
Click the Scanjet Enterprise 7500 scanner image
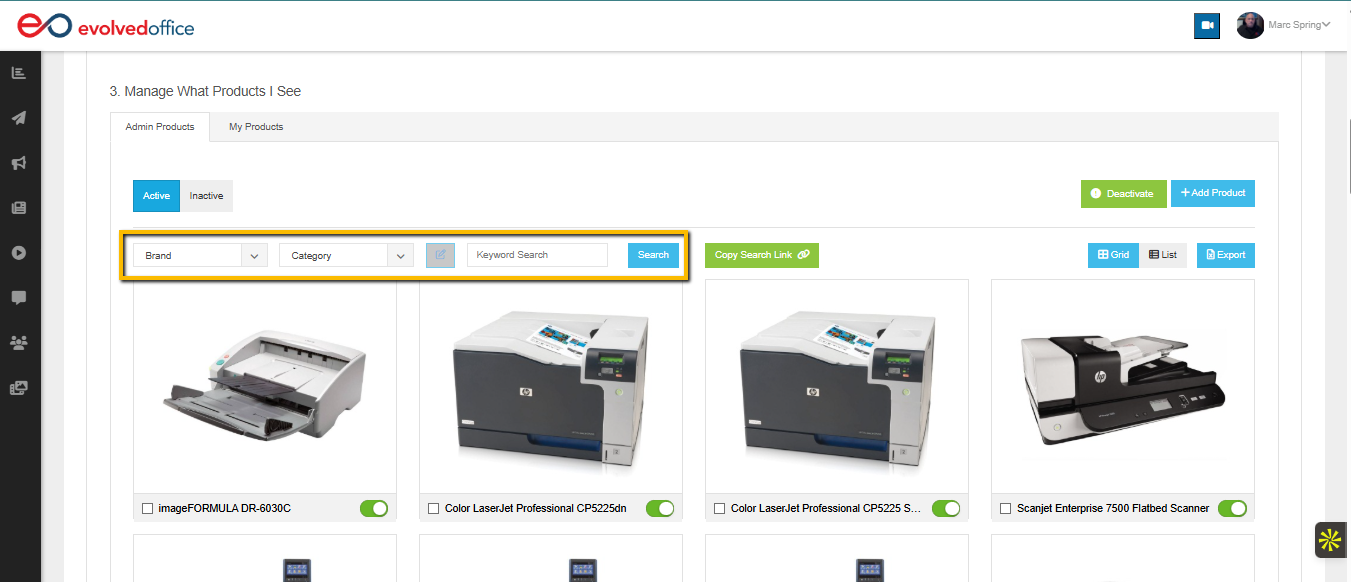tap(1123, 386)
